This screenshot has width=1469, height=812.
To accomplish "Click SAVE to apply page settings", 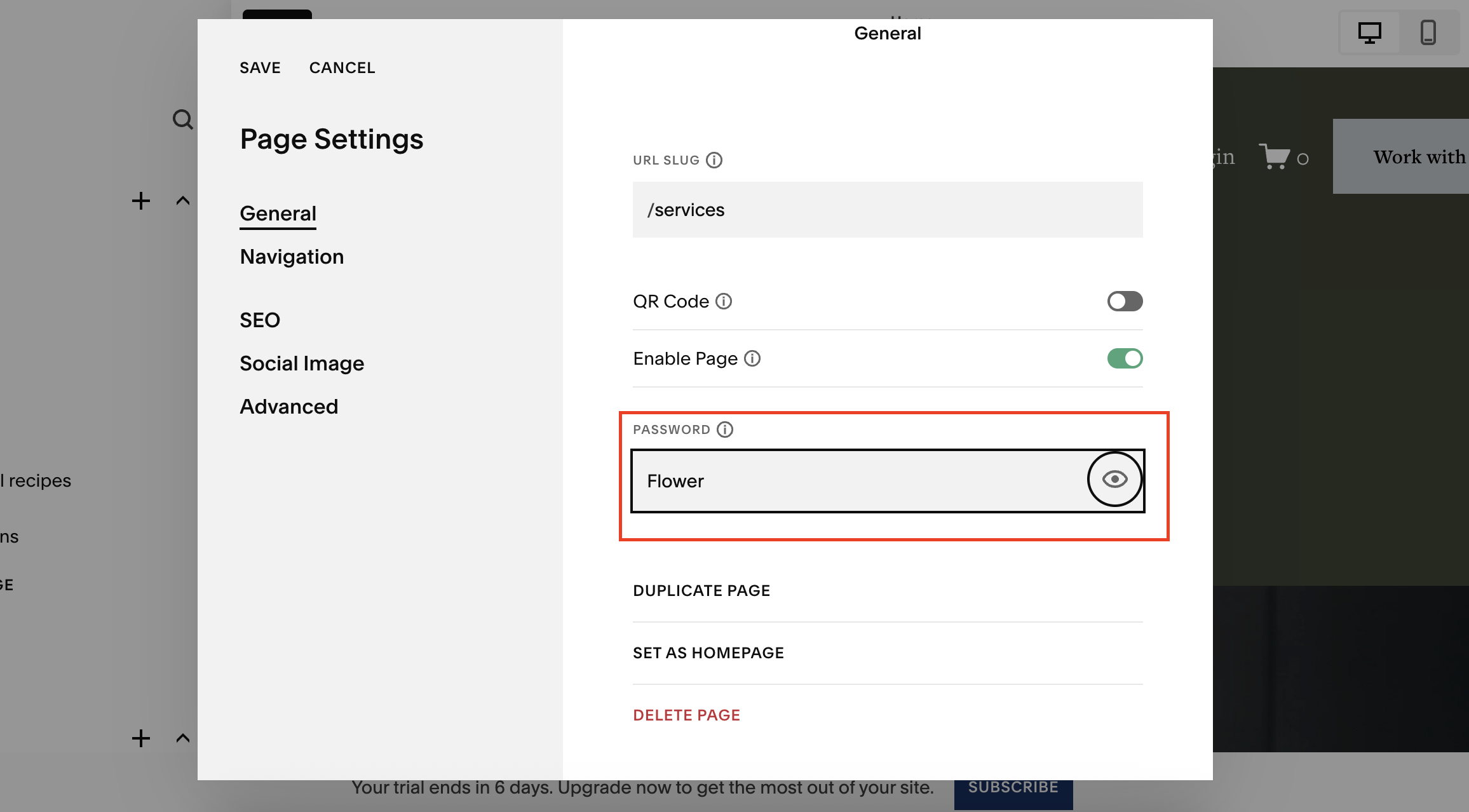I will point(260,68).
